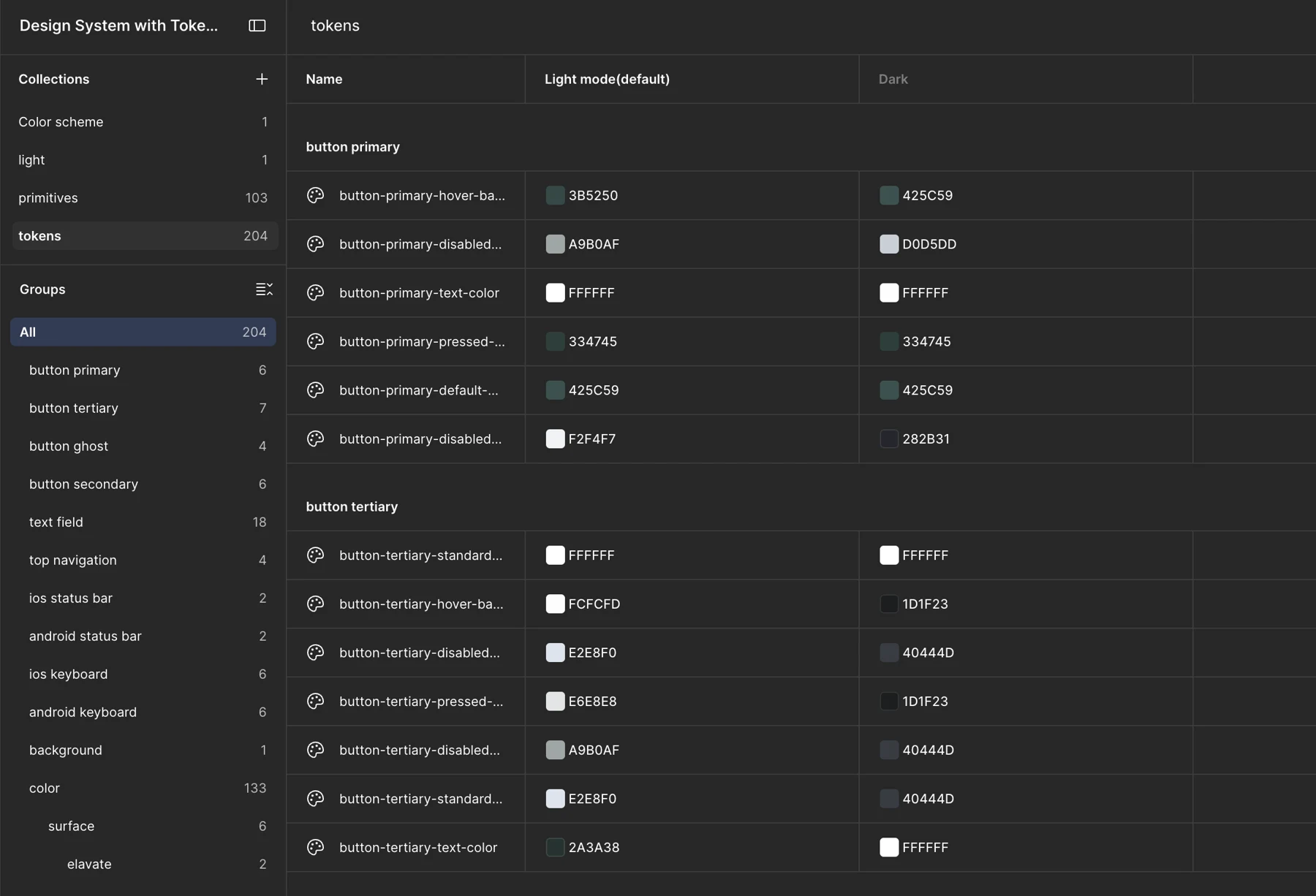Select the background group

click(143, 750)
